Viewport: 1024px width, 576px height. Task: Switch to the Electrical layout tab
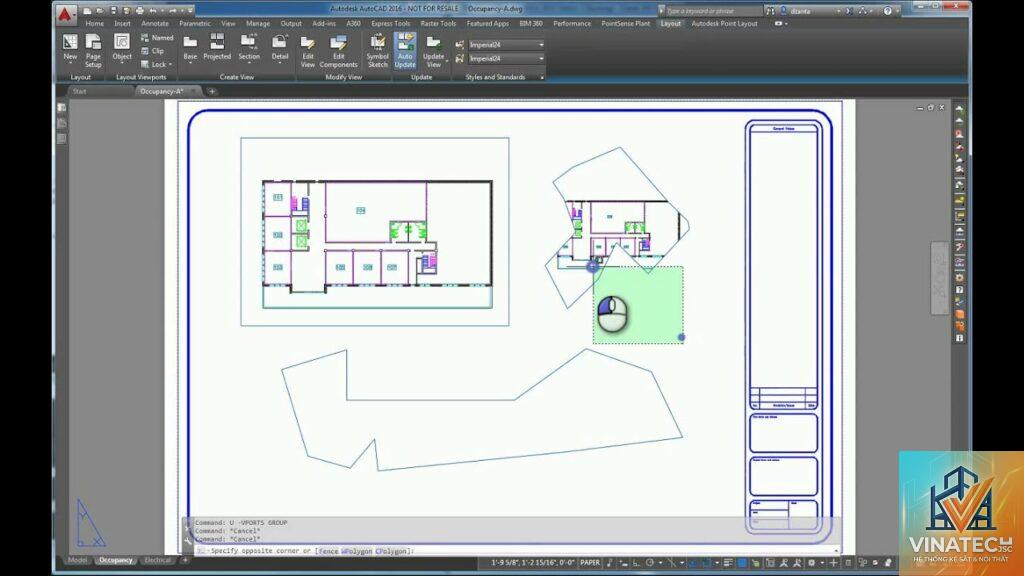click(x=157, y=560)
